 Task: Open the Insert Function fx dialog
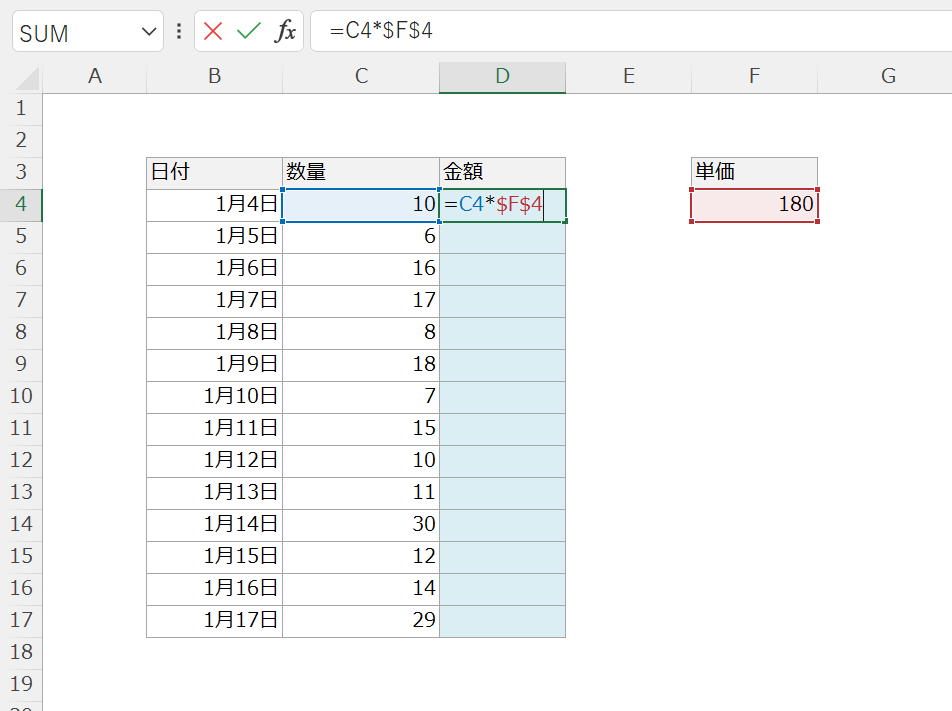(x=285, y=31)
